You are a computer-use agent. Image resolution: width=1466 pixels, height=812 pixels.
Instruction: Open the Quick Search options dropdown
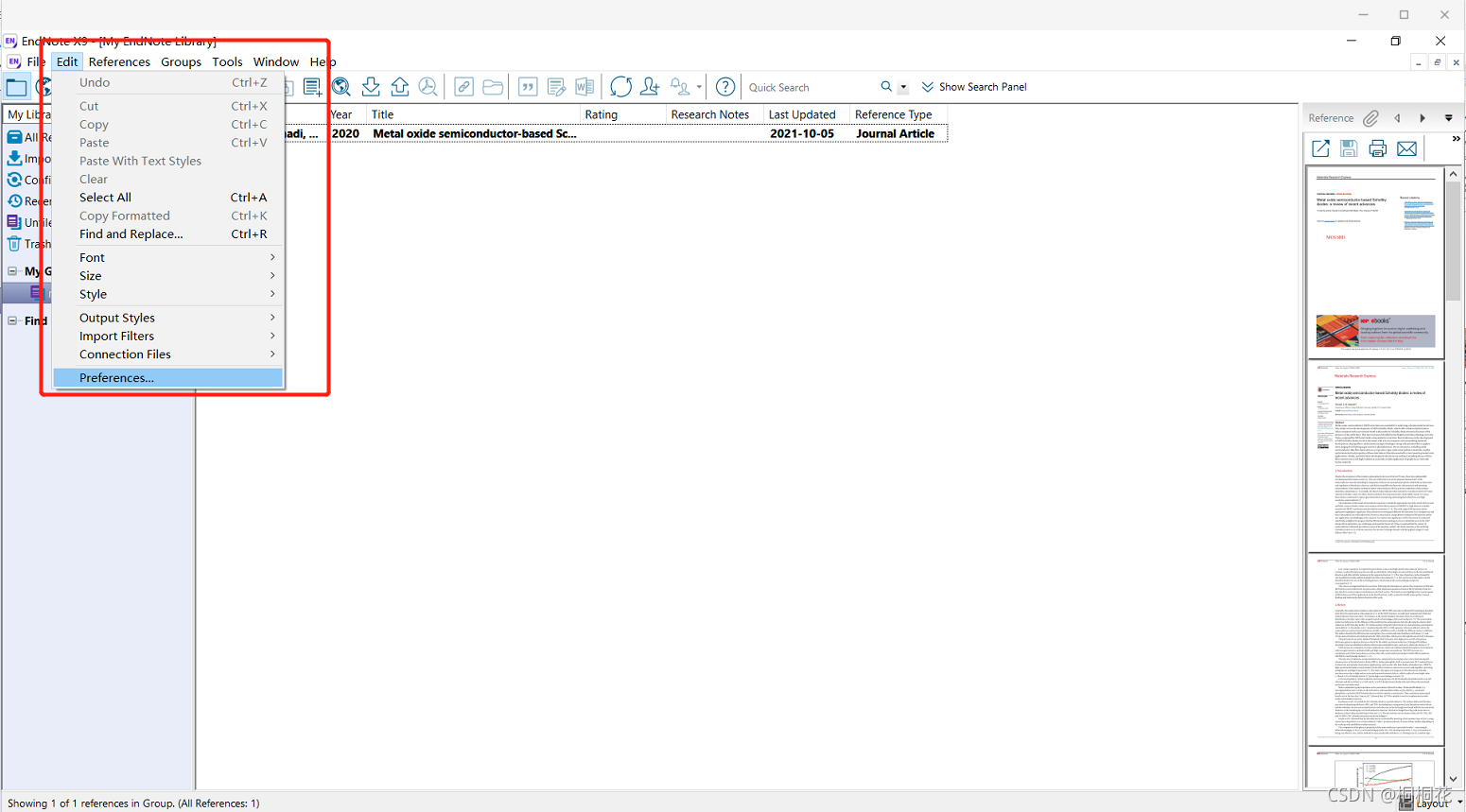[x=903, y=86]
